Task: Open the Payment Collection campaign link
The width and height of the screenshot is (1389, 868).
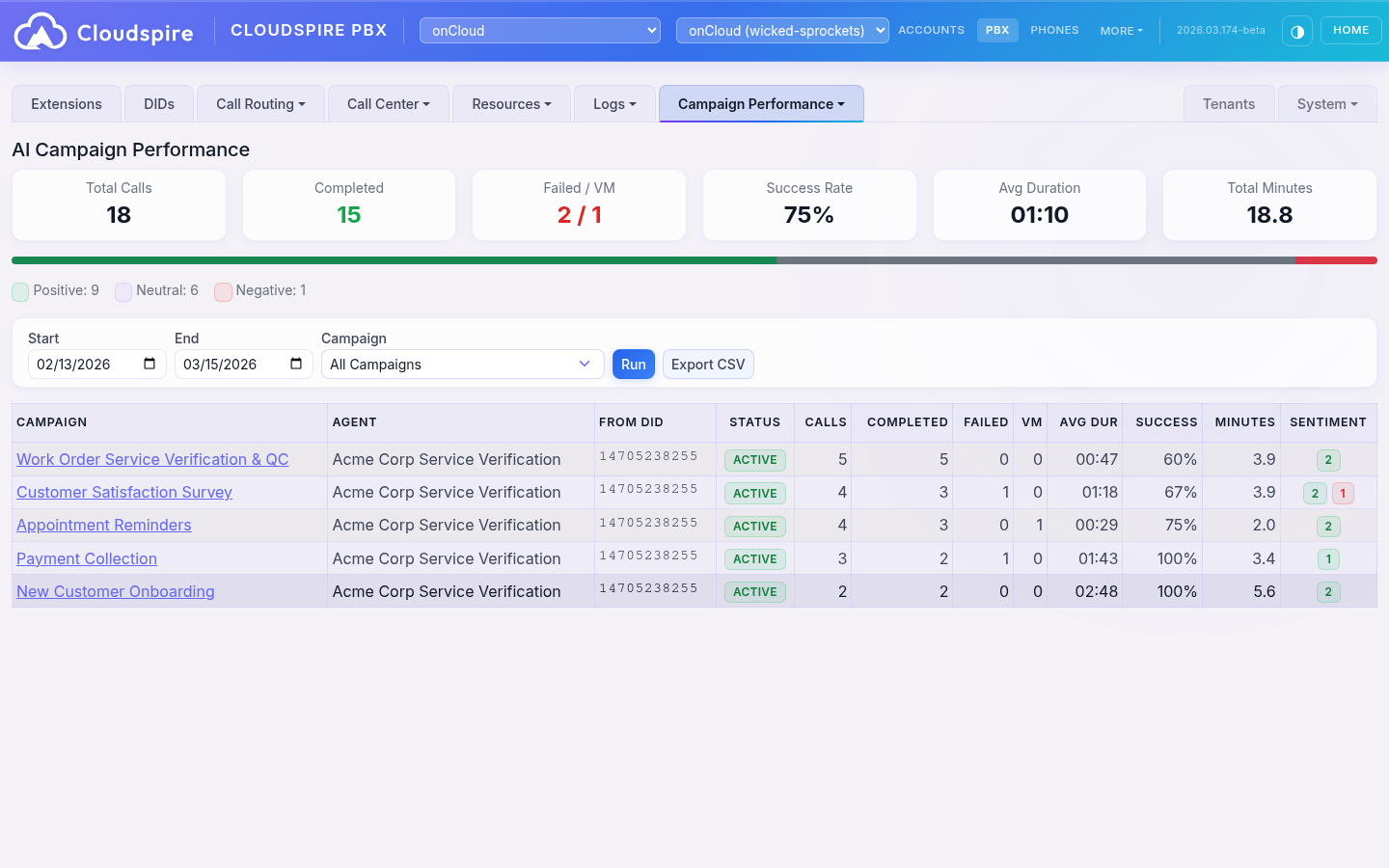Action: [x=86, y=558]
